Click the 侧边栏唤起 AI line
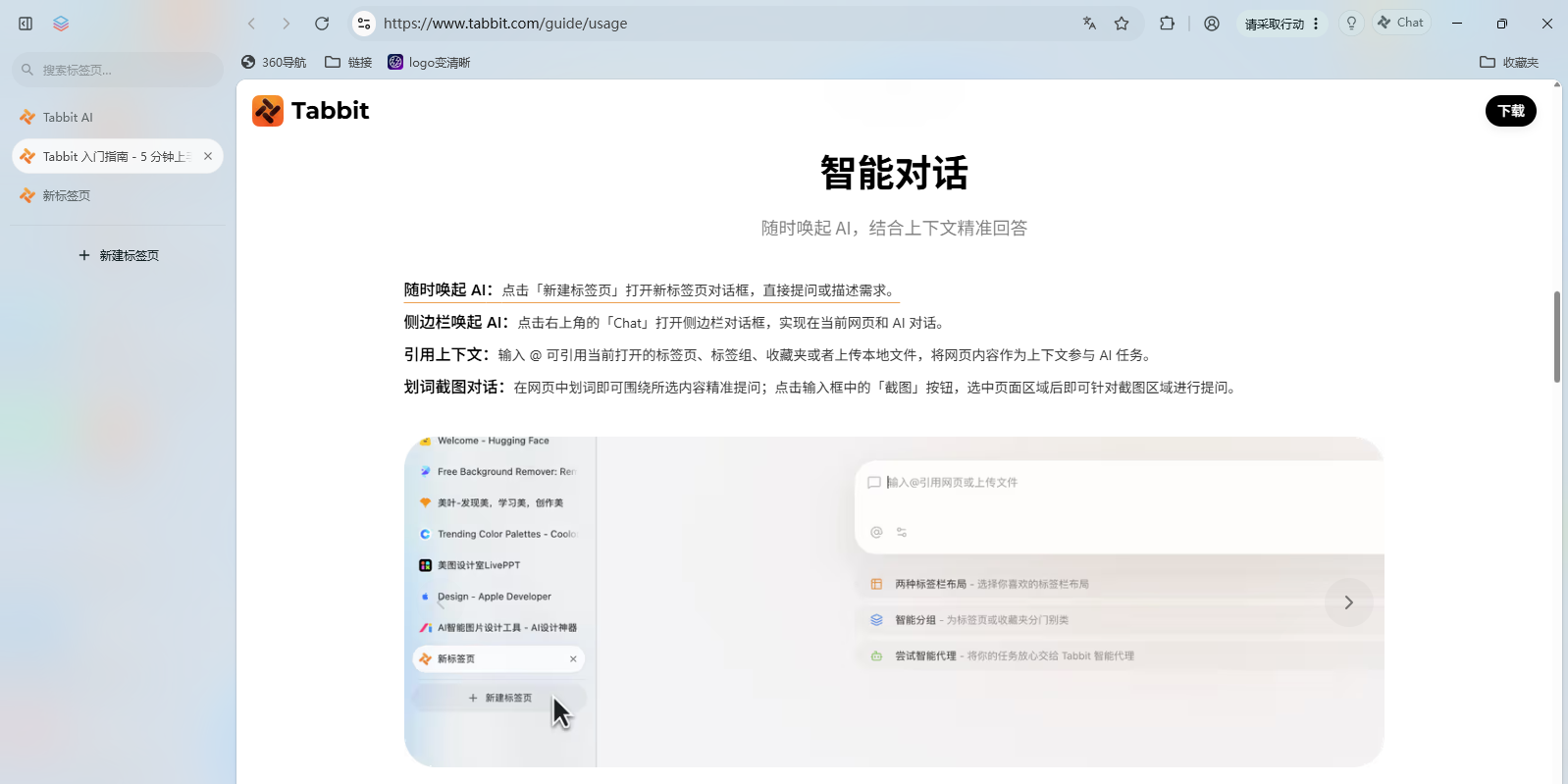The height and width of the screenshot is (784, 1568). 676,323
